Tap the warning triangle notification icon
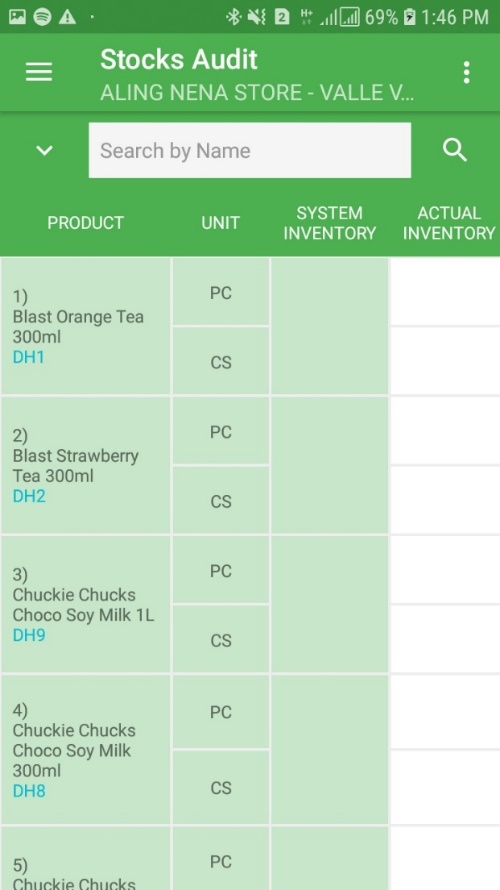This screenshot has height=890, width=500. [x=67, y=17]
